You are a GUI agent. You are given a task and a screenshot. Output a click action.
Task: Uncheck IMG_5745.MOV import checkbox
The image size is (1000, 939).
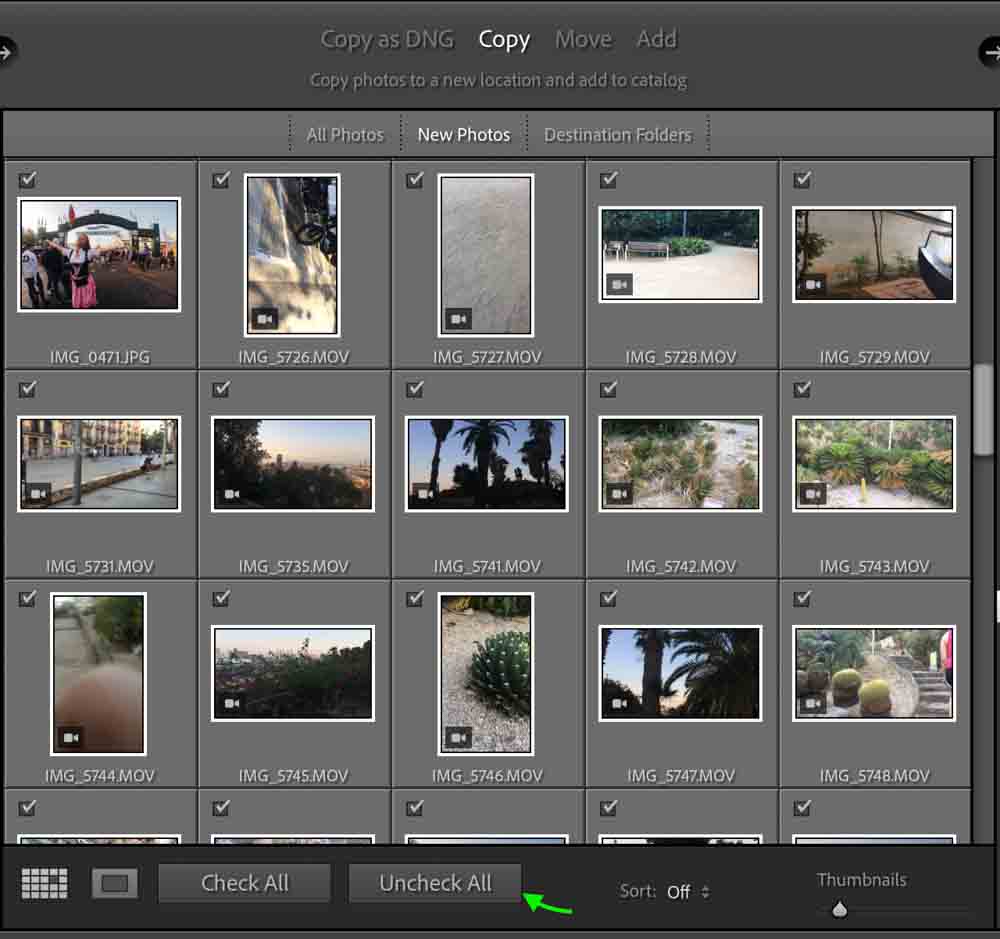(221, 598)
